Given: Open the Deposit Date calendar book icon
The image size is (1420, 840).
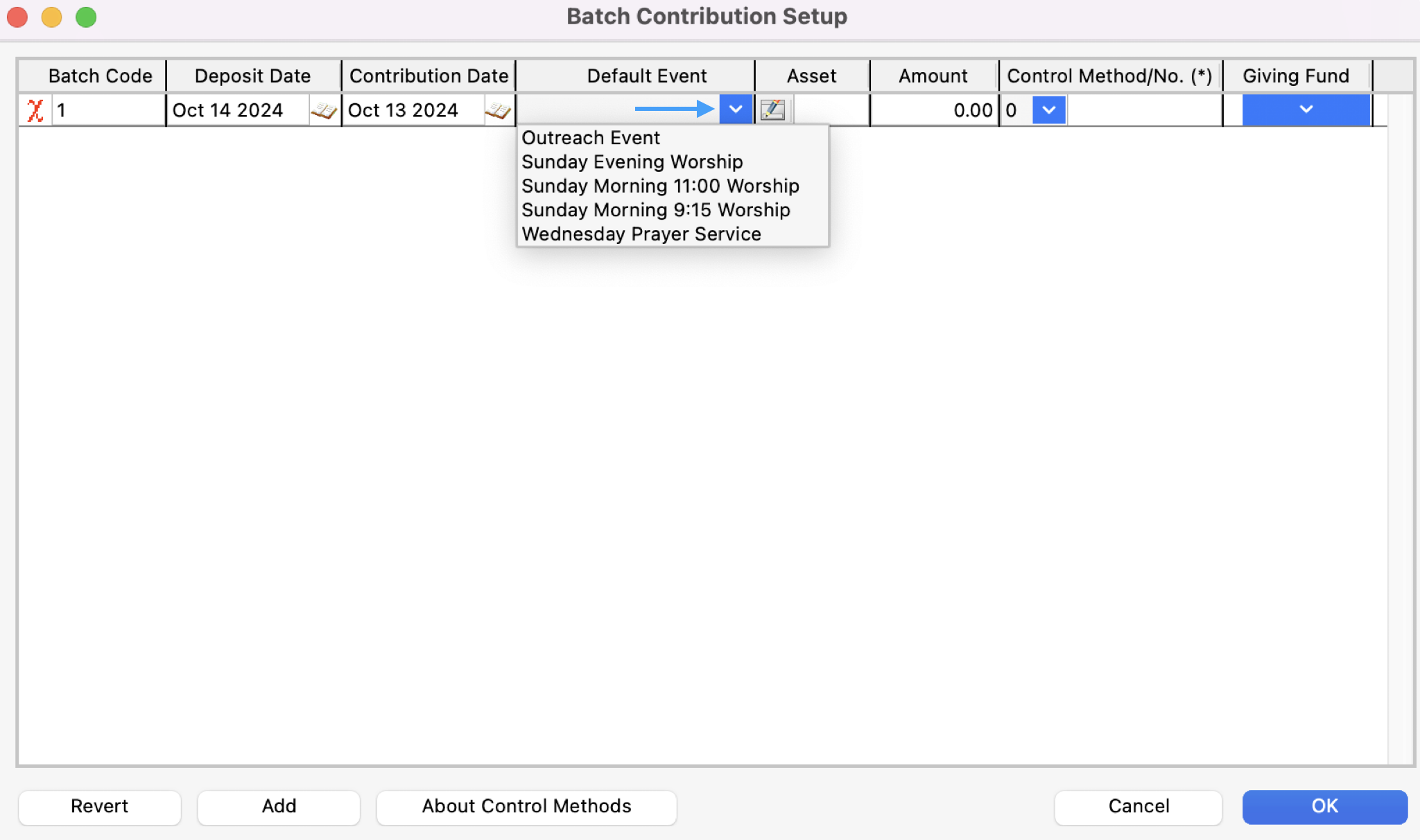Looking at the screenshot, I should click(x=324, y=110).
